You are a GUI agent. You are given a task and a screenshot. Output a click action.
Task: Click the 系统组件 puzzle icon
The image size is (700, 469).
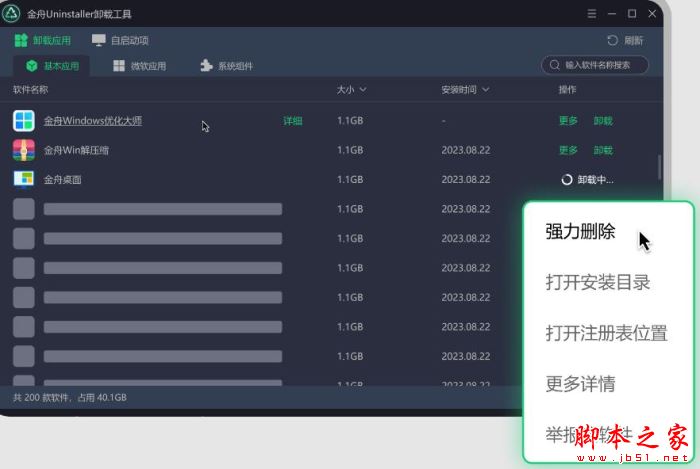pos(206,66)
